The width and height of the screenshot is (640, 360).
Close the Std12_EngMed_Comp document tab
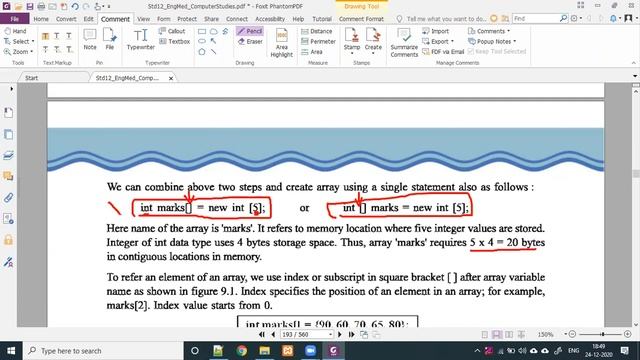click(x=171, y=78)
